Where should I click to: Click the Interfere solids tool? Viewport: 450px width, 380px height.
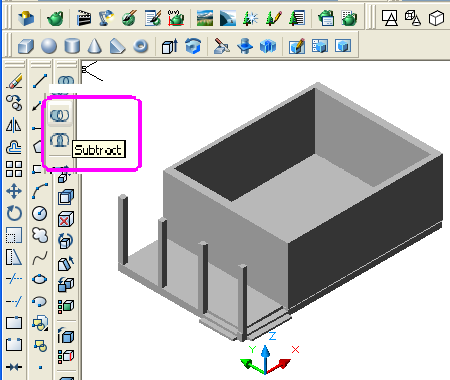[268, 46]
